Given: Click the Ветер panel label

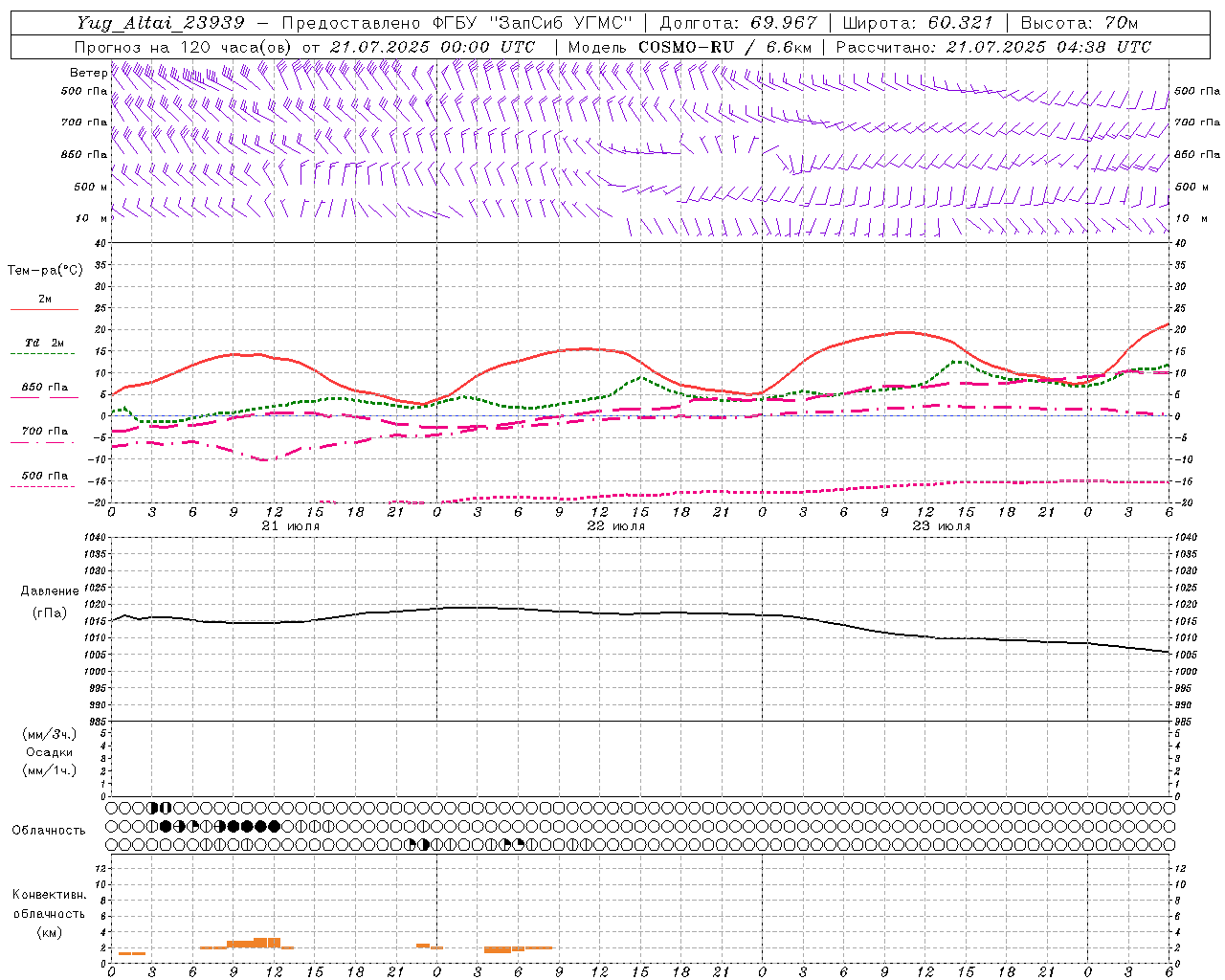Looking at the screenshot, I should pyautogui.click(x=88, y=73).
